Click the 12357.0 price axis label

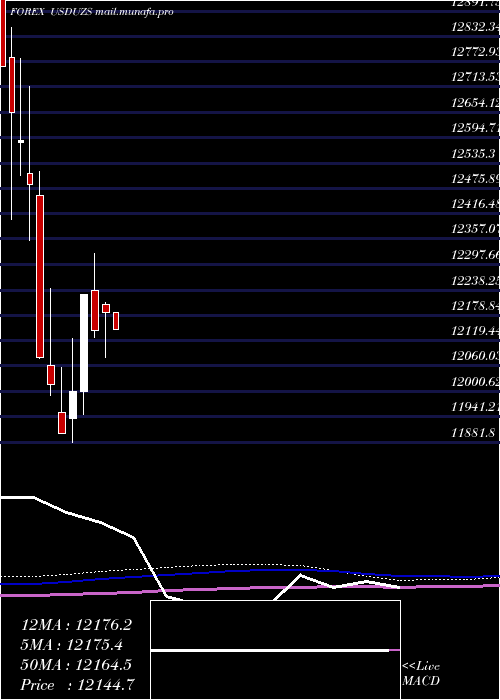475,229
